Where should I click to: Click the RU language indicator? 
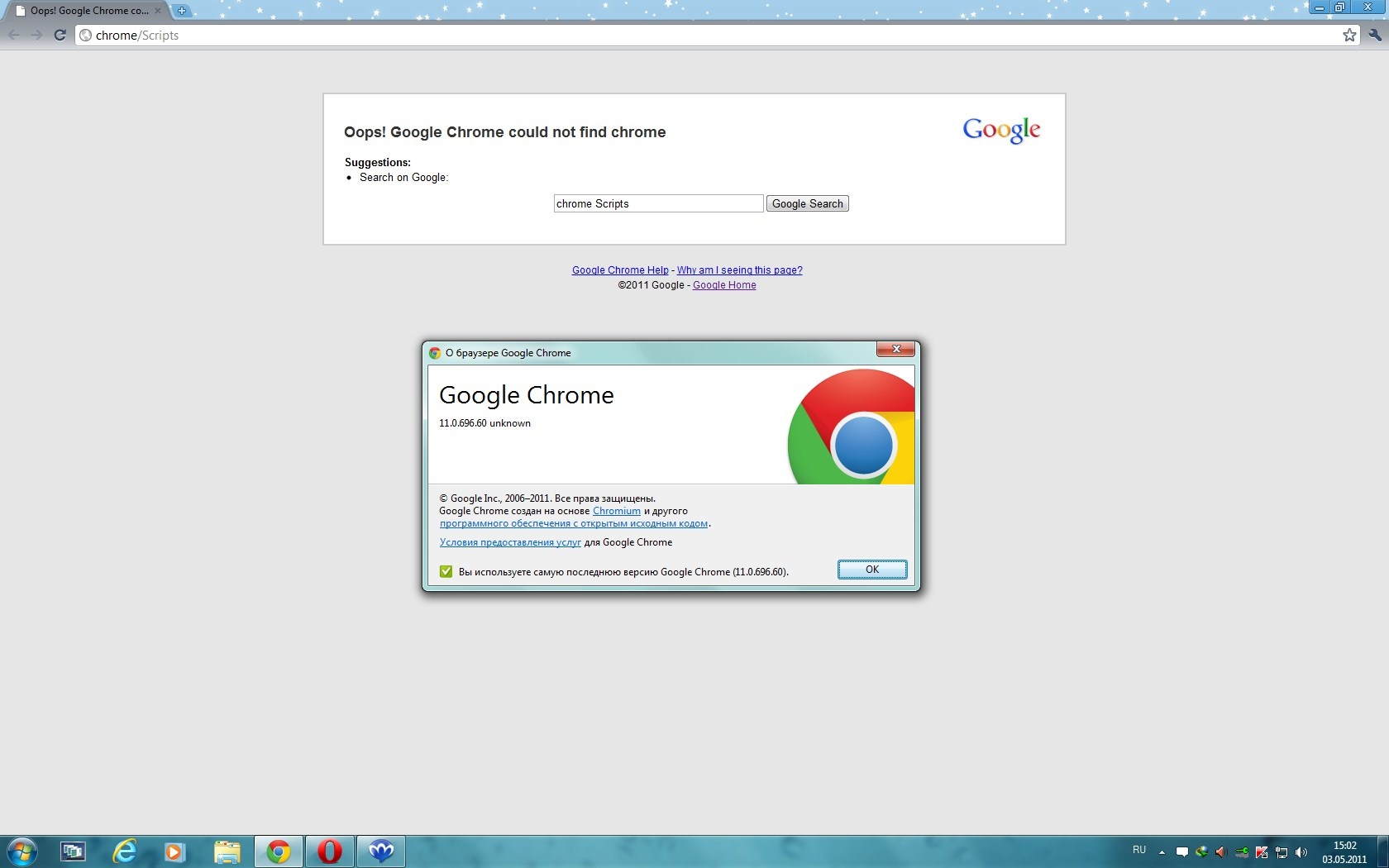click(x=1139, y=850)
